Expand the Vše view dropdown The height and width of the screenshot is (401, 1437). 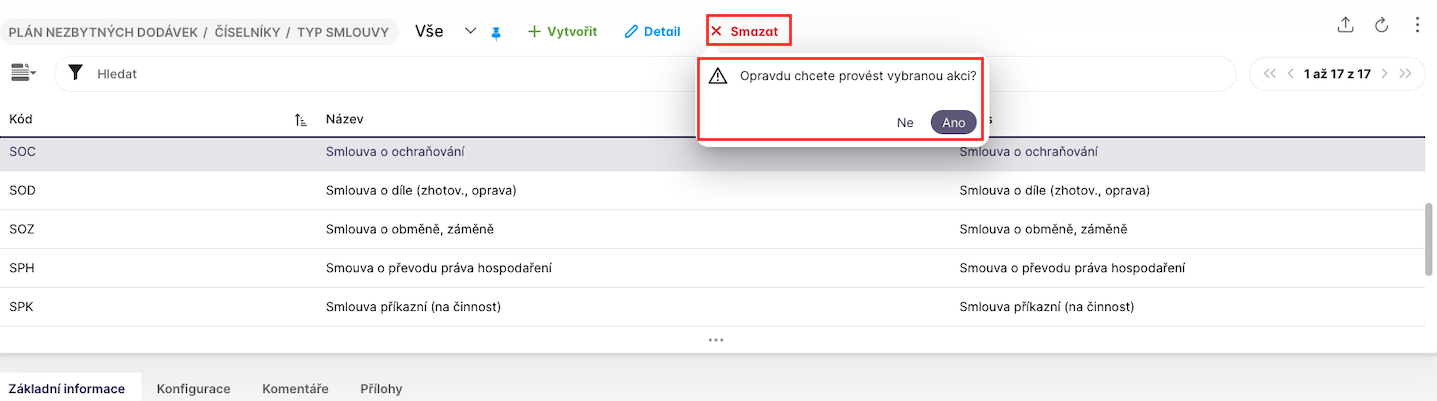471,31
